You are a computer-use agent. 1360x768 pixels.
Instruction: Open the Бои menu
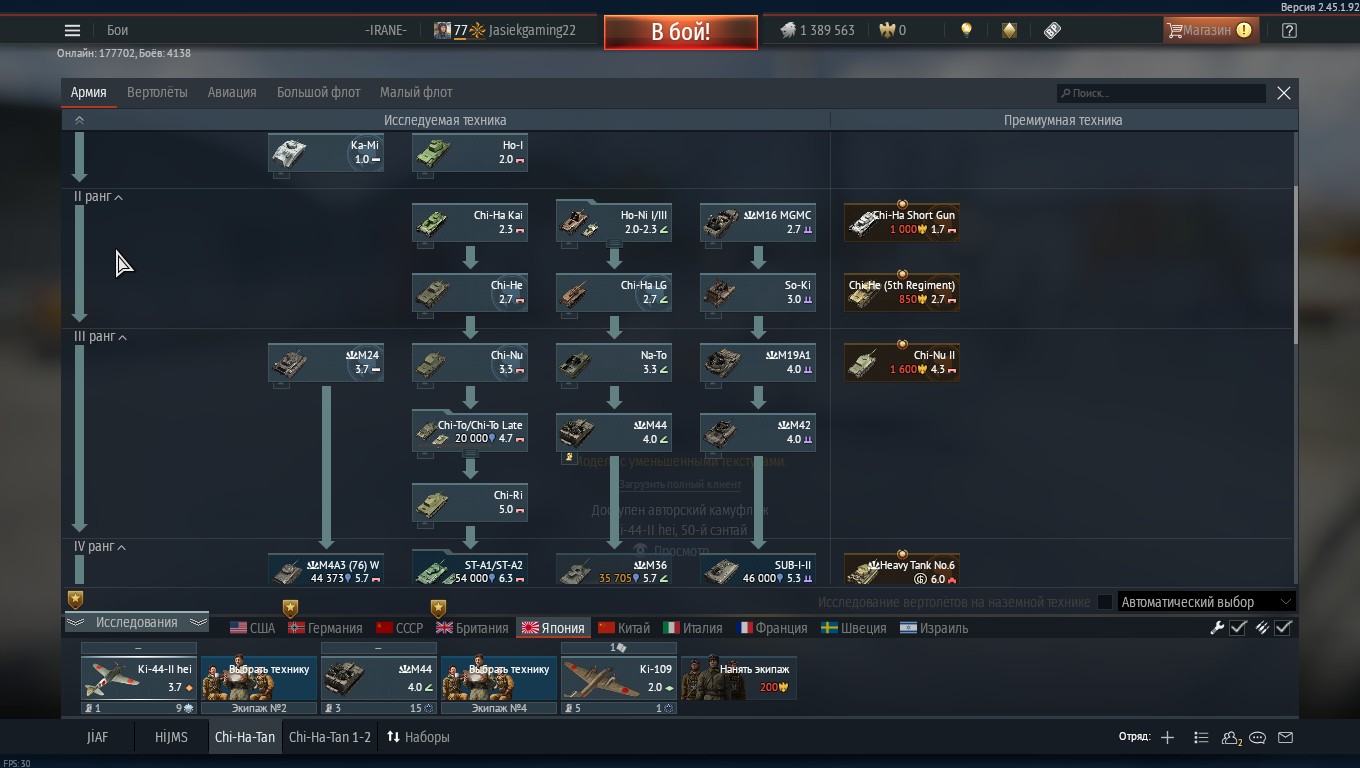(117, 30)
